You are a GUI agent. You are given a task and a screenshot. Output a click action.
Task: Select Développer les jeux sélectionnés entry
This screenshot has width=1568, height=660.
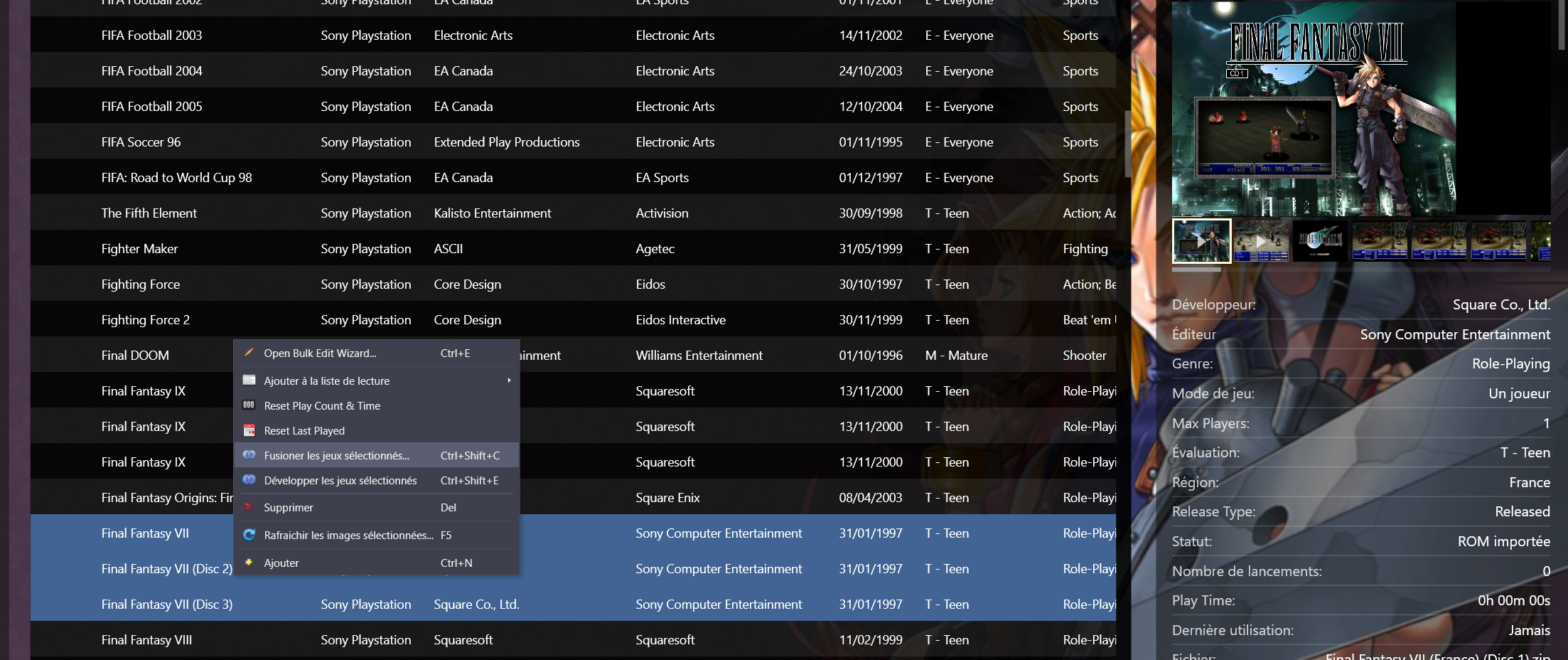377,480
